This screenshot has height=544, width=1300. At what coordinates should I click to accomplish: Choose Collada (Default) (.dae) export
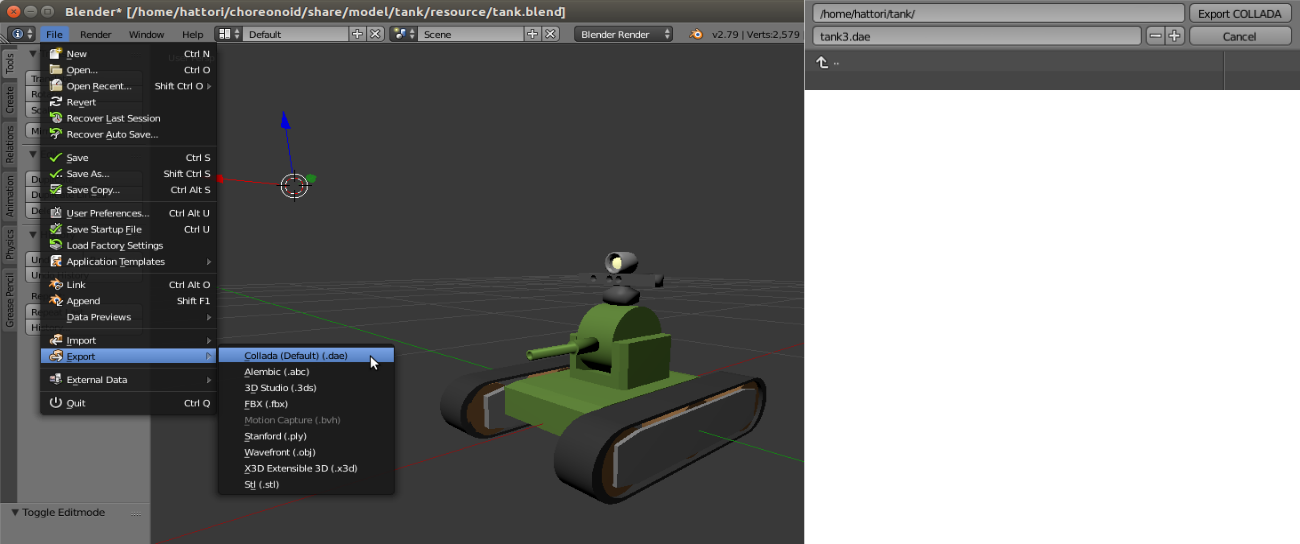tap(295, 356)
